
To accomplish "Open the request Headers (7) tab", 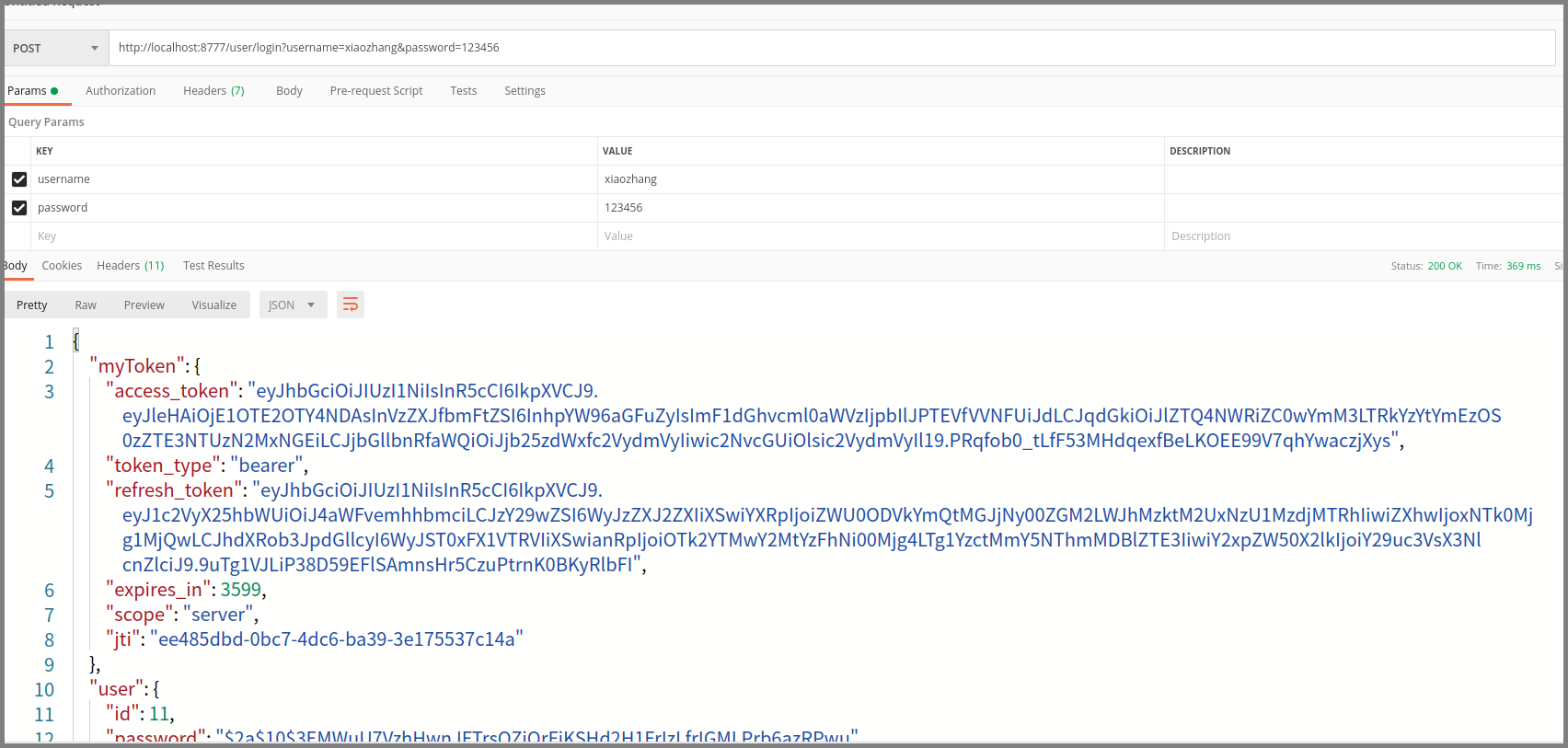I will [x=213, y=91].
